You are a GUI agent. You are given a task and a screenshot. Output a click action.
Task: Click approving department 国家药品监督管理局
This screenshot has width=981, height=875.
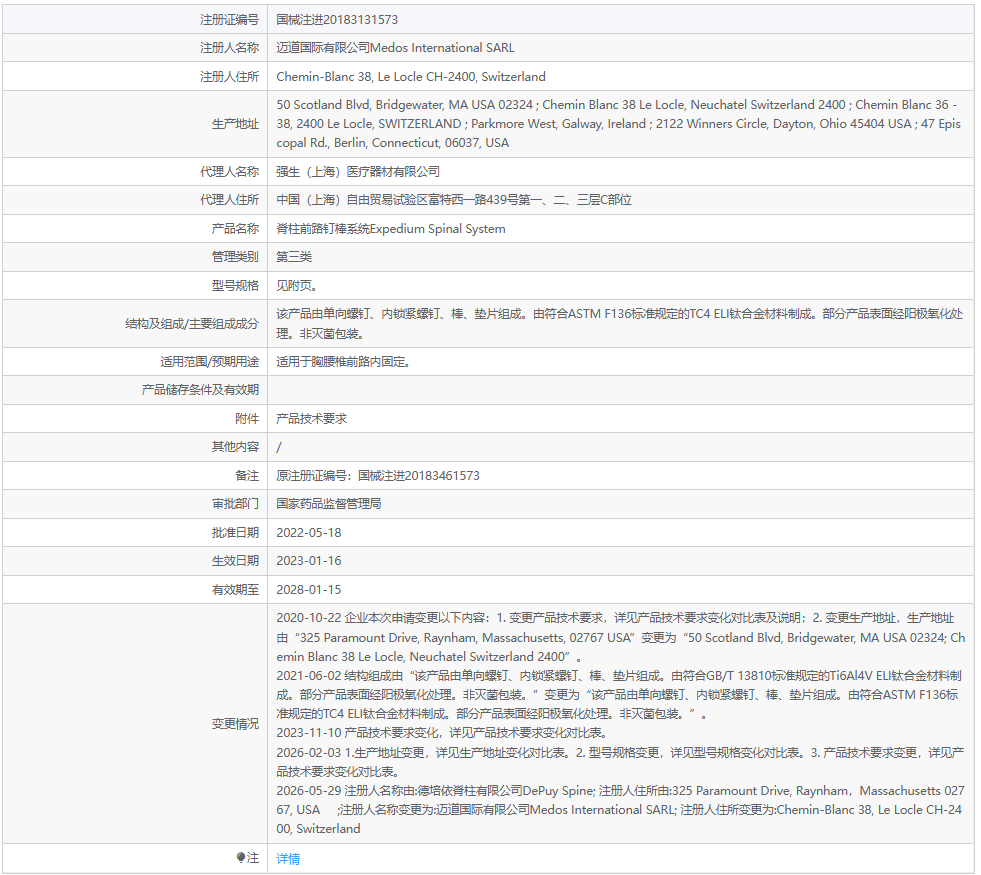pos(329,503)
